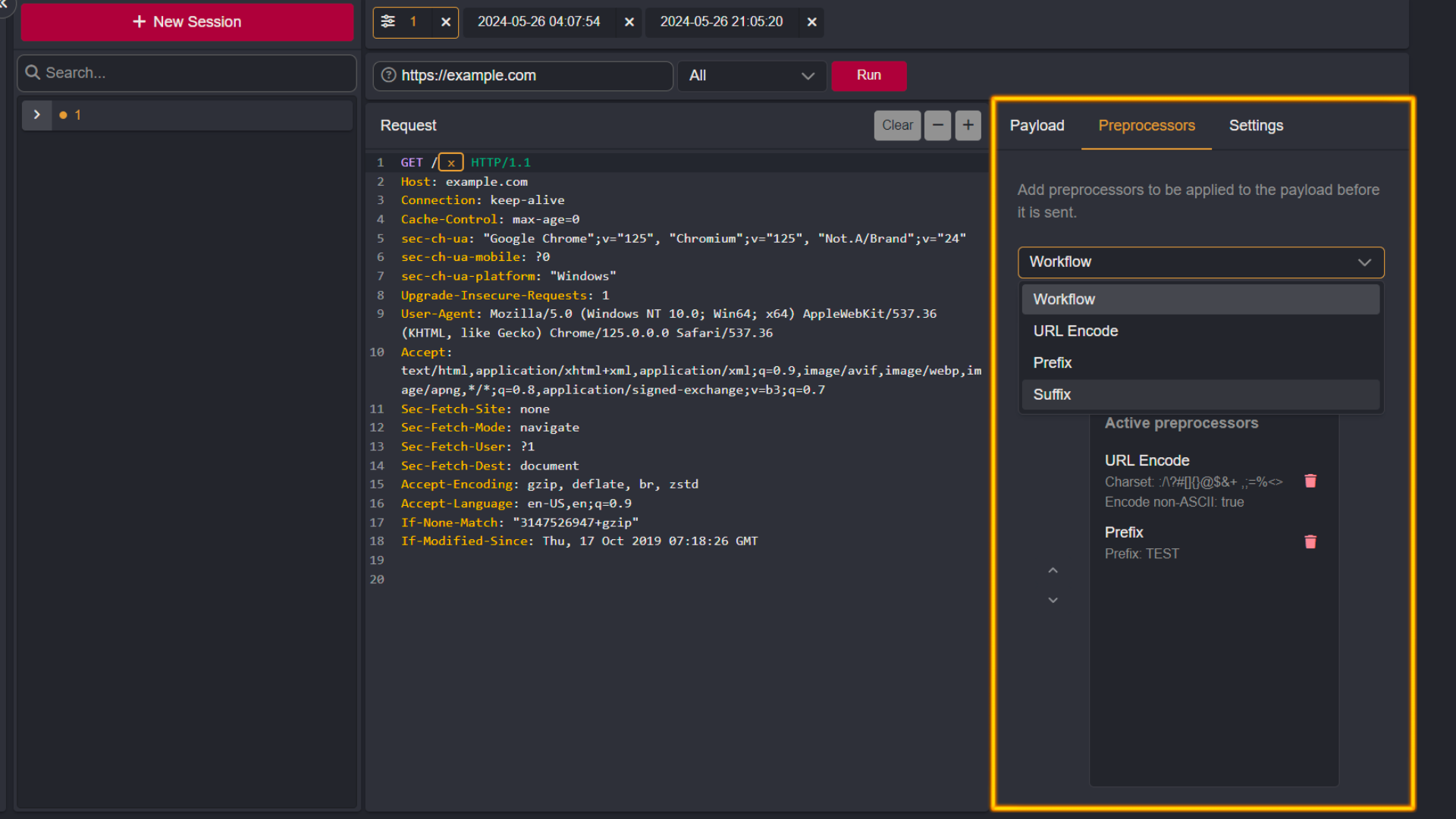Scroll down in the request panel
Viewport: 1456px width, 819px height.
pos(1053,600)
